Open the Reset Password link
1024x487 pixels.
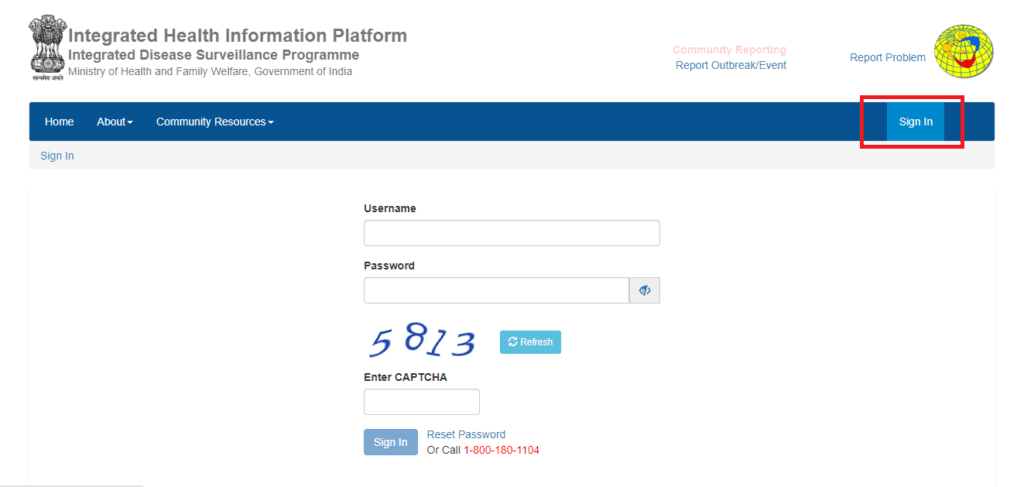pos(466,434)
